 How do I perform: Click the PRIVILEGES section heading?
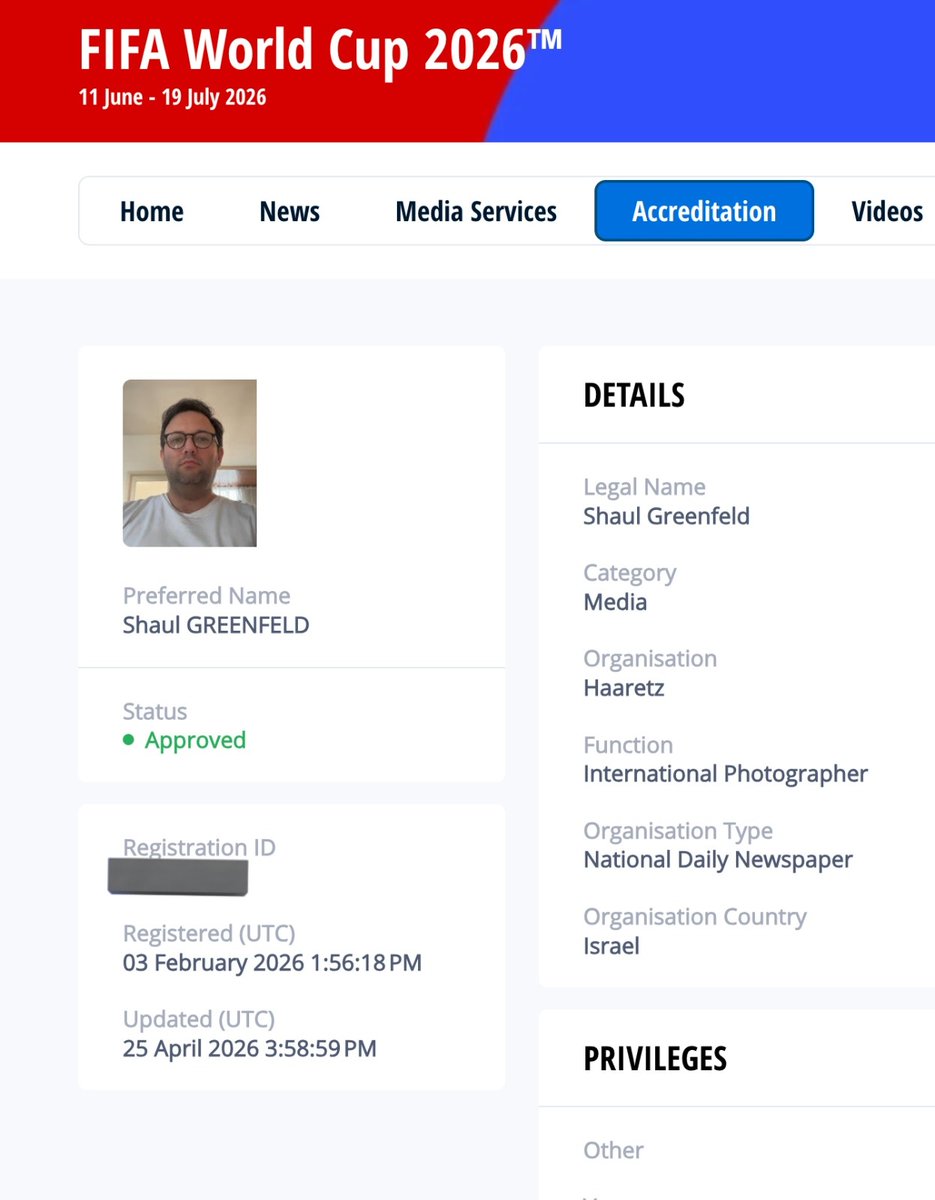(x=655, y=1059)
